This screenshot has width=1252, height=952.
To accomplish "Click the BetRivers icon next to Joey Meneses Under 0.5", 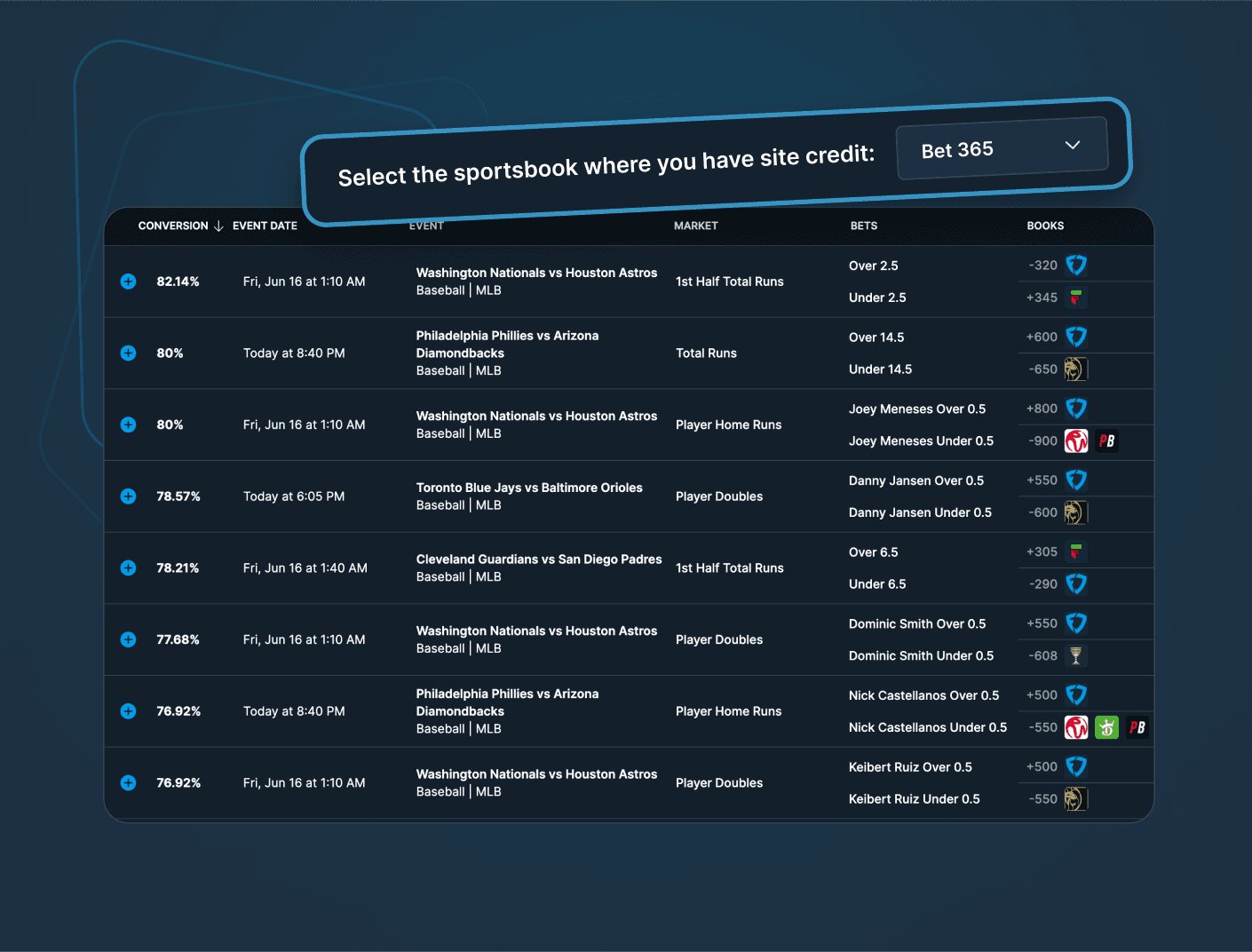I will click(1076, 440).
